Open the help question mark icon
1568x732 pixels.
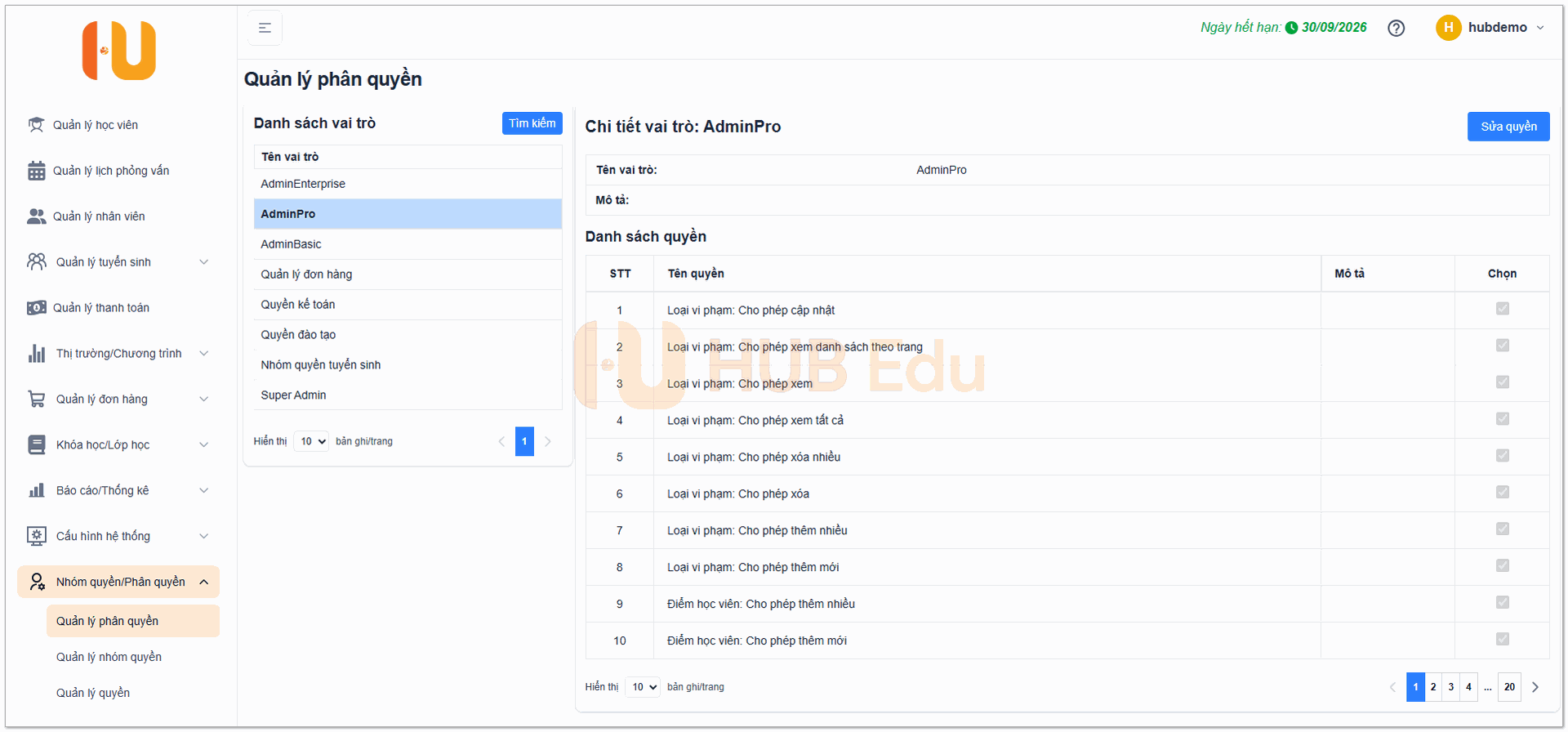click(x=1396, y=28)
